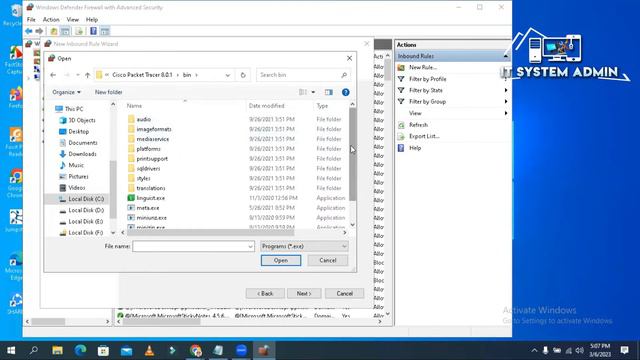Screen dimensions: 640x360
Task: Show hidden system tray icons
Action: click(x=534, y=350)
